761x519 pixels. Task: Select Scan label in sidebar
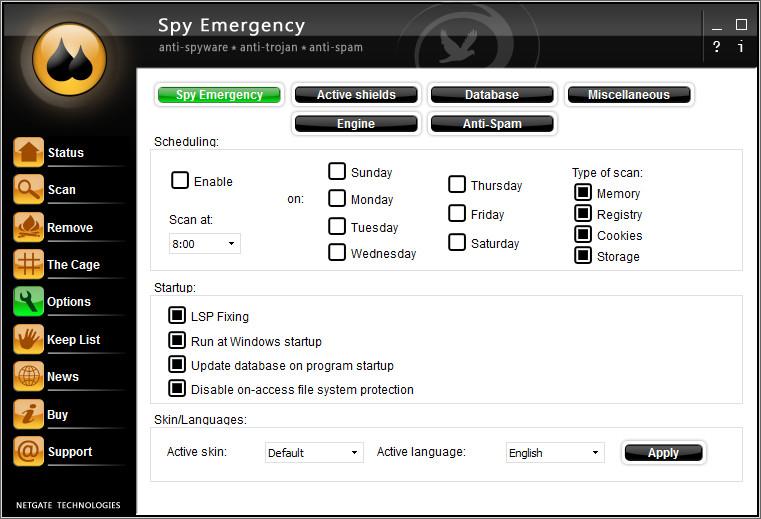tap(62, 190)
